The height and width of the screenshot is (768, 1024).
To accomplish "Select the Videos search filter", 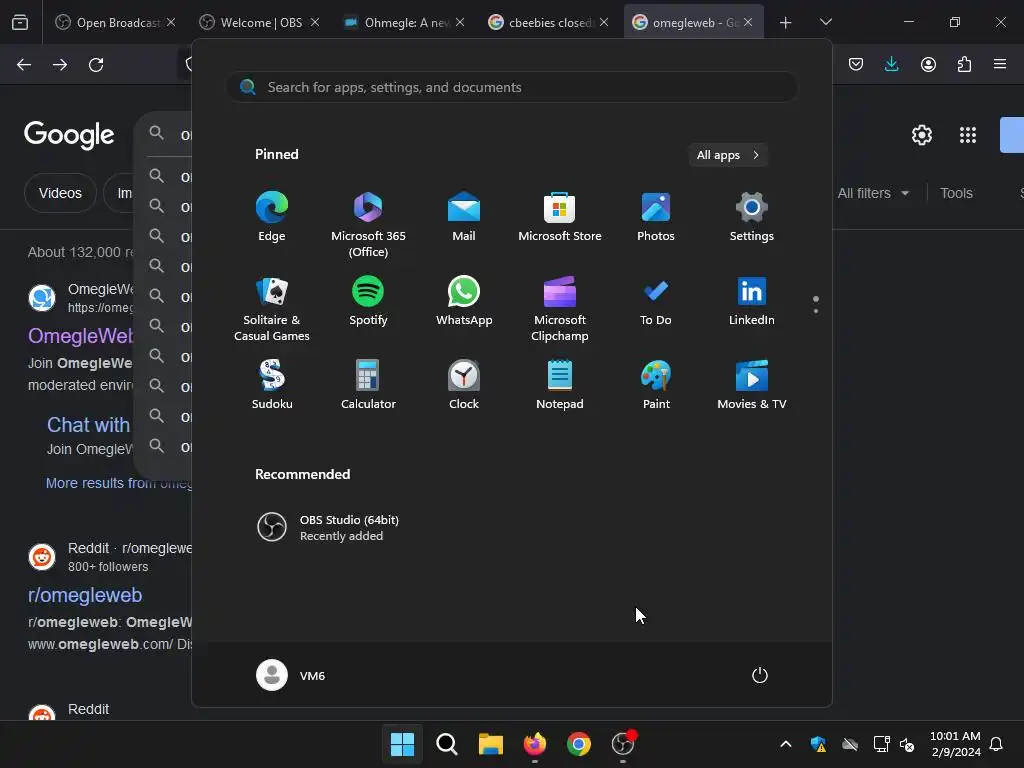I will click(x=60, y=193).
